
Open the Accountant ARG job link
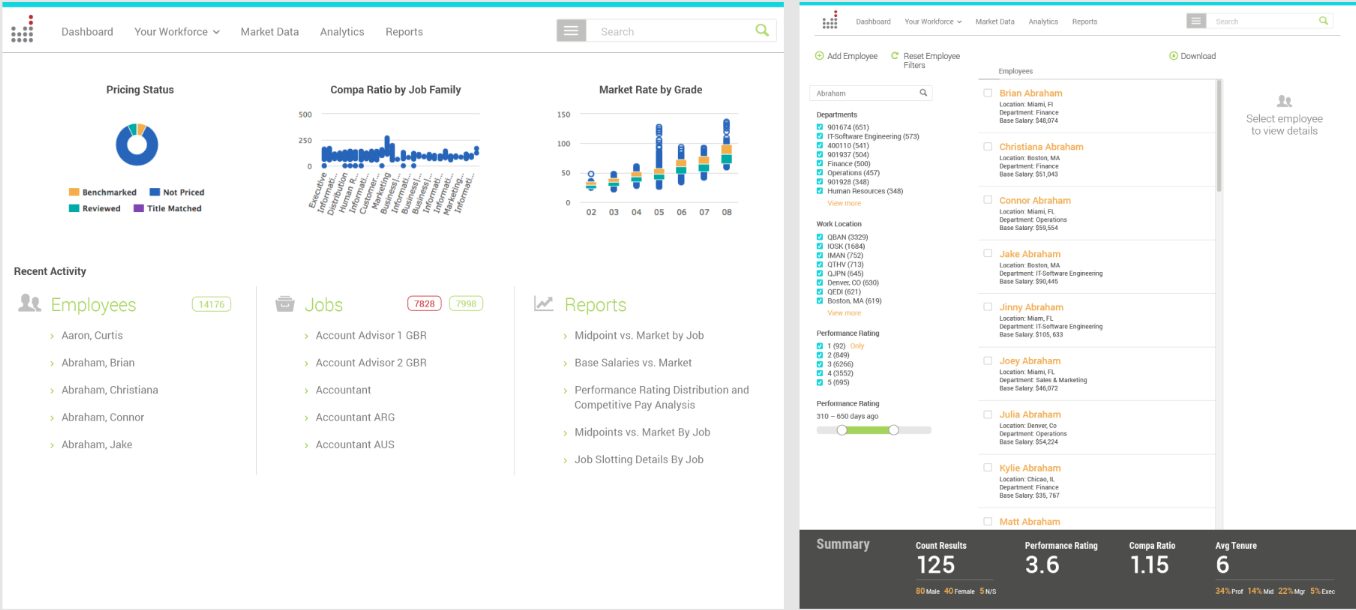tap(356, 418)
